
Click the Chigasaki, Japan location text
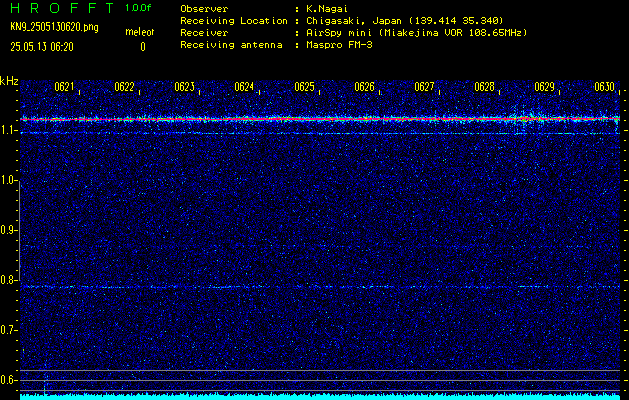tap(405, 21)
